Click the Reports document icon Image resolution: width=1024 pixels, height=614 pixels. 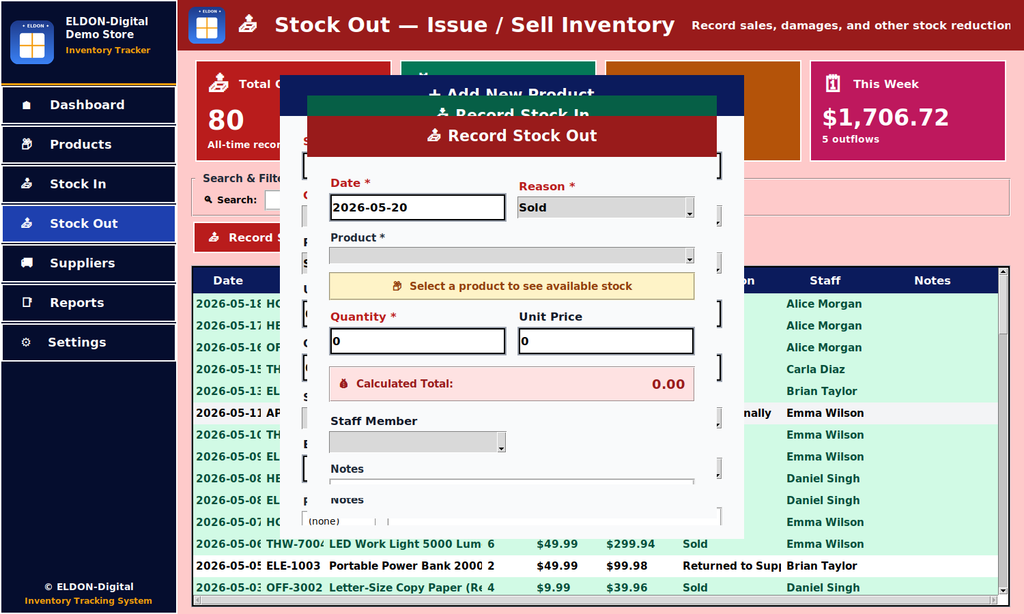coord(27,302)
